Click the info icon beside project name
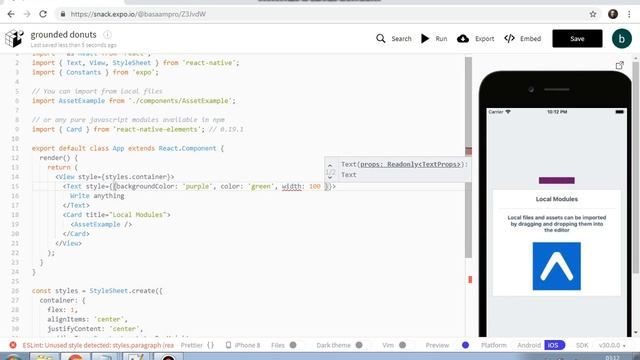The width and height of the screenshot is (640, 360). pos(107,34)
